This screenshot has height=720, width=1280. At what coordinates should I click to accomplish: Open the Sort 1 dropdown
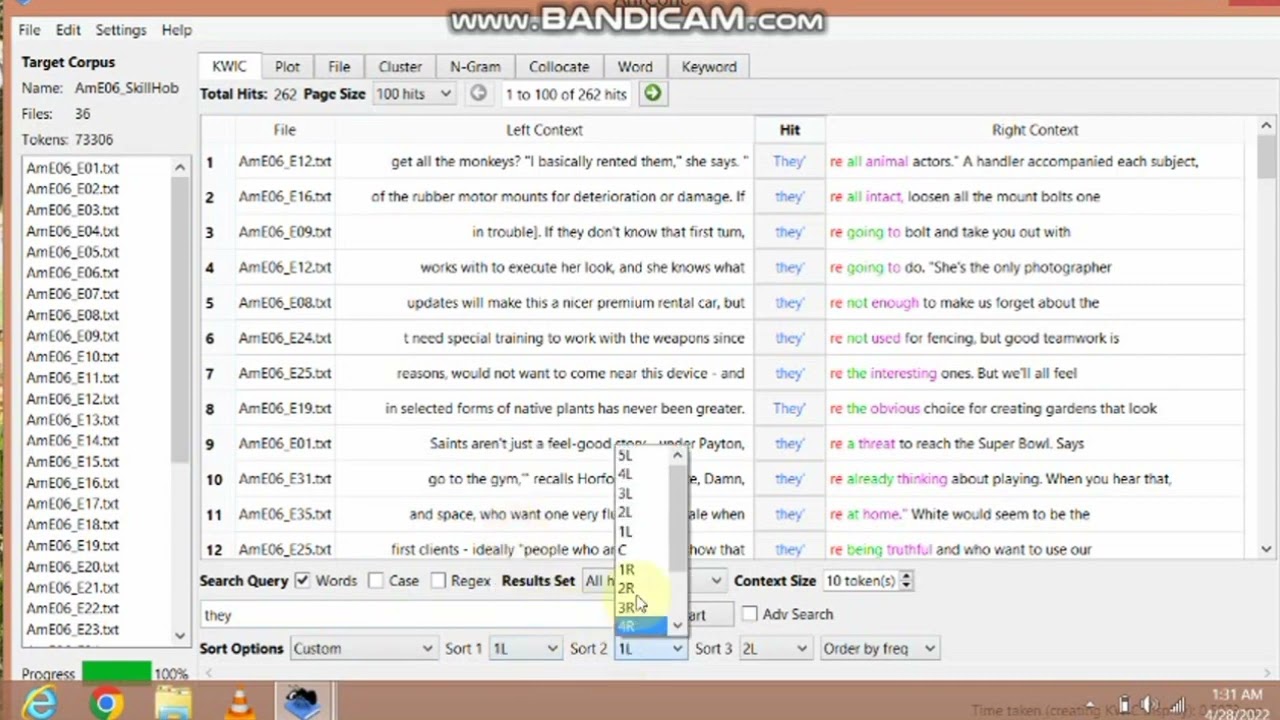524,649
